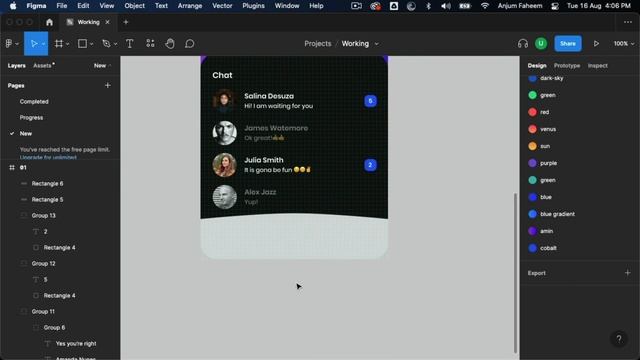Go to the Figma home icon
This screenshot has width=640, height=360.
coord(49,22)
